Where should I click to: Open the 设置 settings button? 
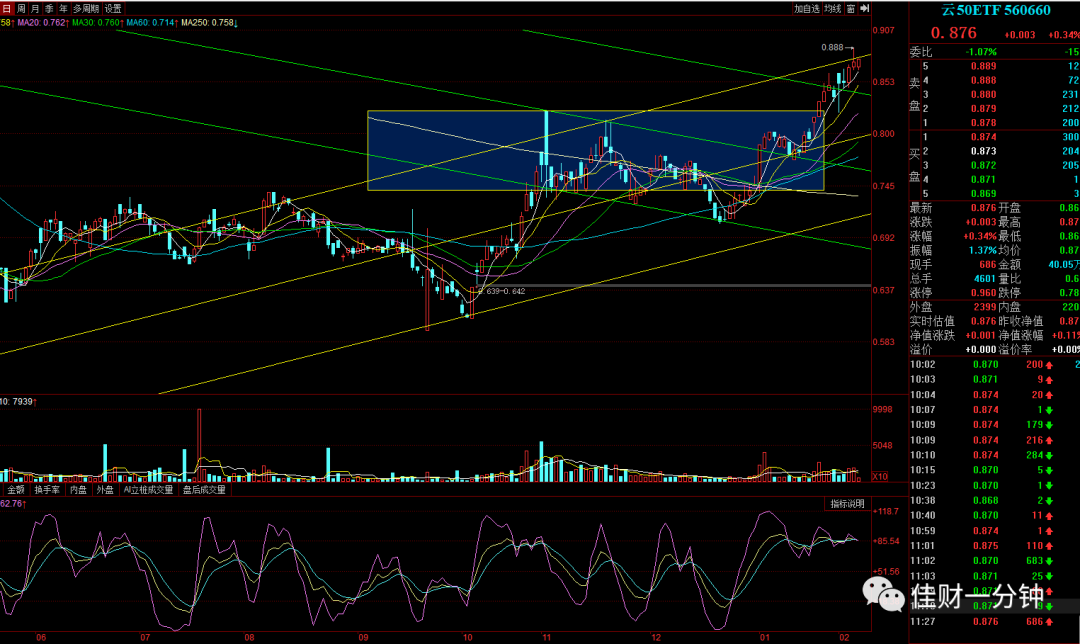tap(113, 9)
